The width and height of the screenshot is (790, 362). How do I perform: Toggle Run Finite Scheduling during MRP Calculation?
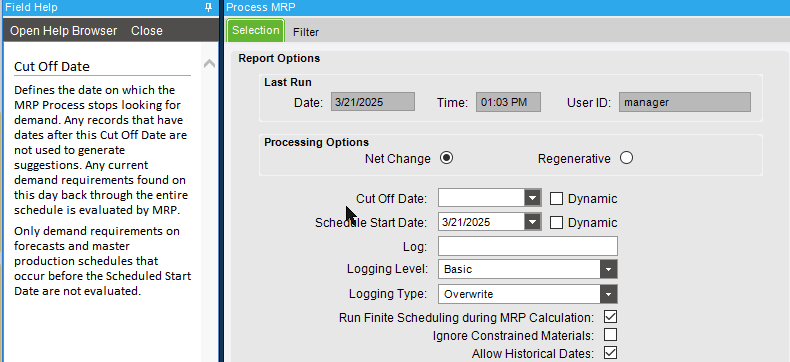coord(610,317)
